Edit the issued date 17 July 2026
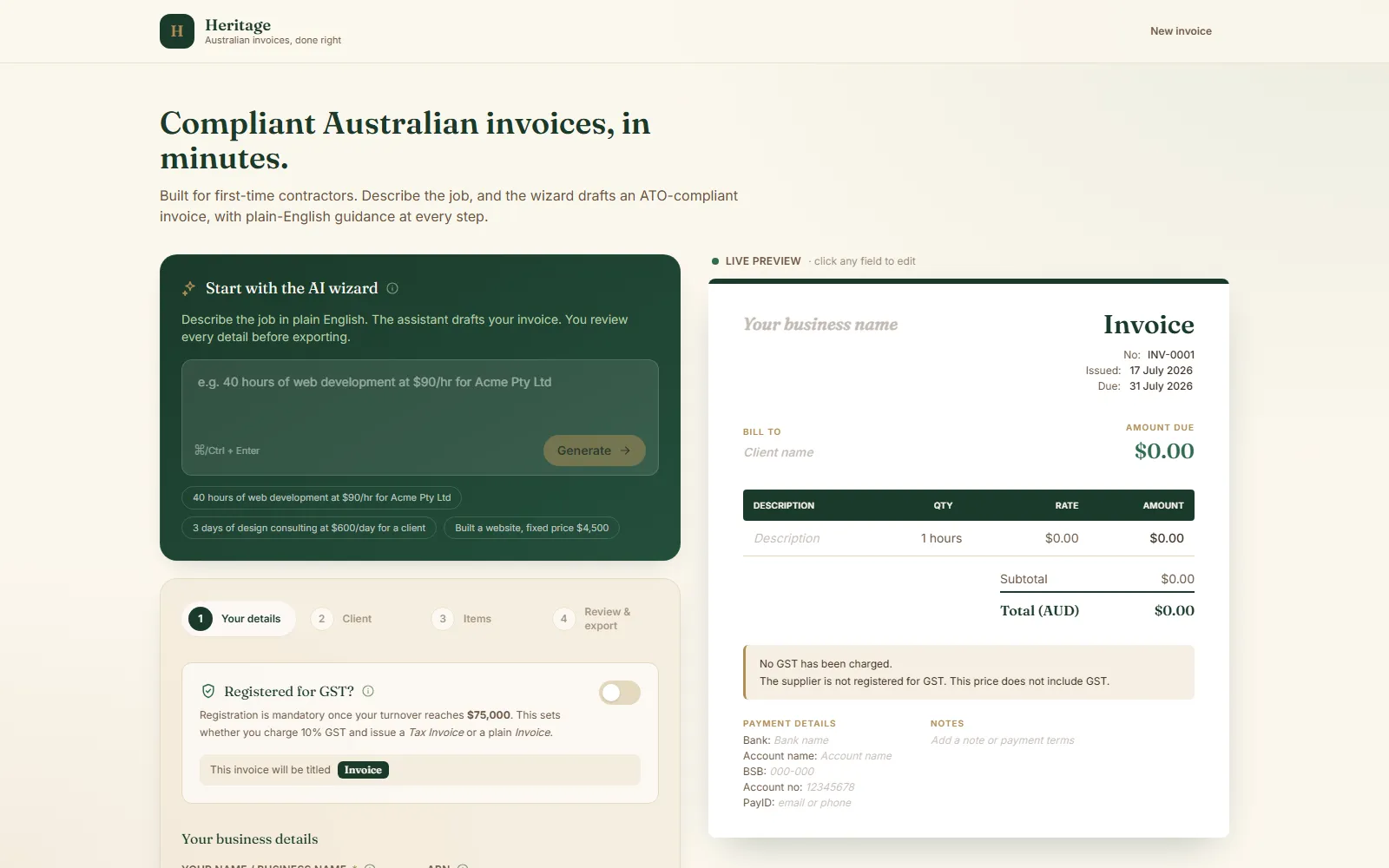Screen dimensions: 1389x868 (1161, 371)
